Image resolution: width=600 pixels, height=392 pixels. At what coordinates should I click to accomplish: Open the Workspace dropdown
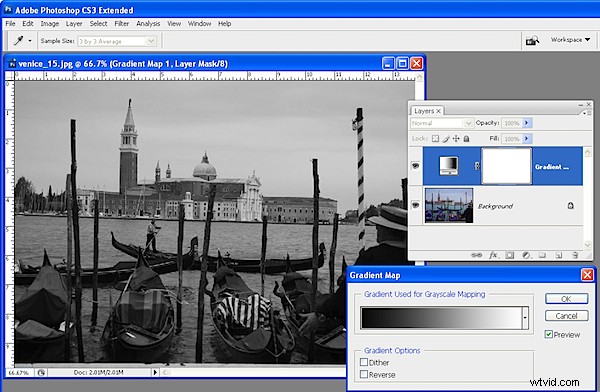tap(570, 40)
